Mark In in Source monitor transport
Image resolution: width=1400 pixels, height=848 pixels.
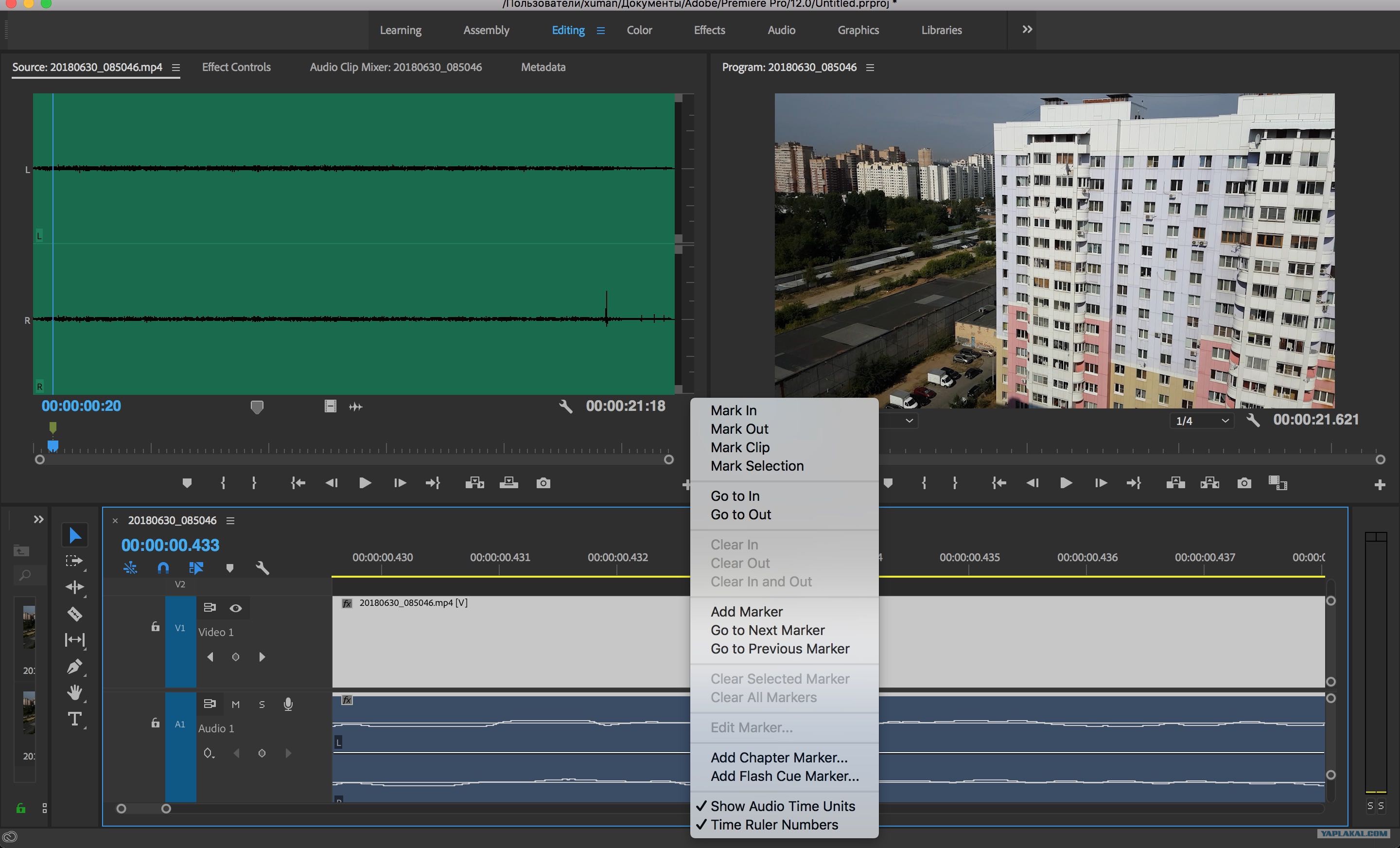(x=223, y=483)
